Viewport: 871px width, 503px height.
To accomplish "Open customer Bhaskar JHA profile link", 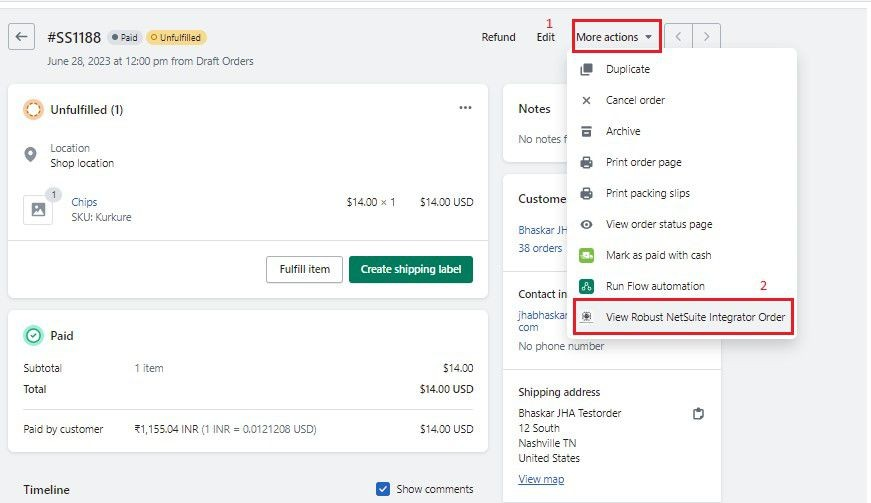I will [543, 230].
